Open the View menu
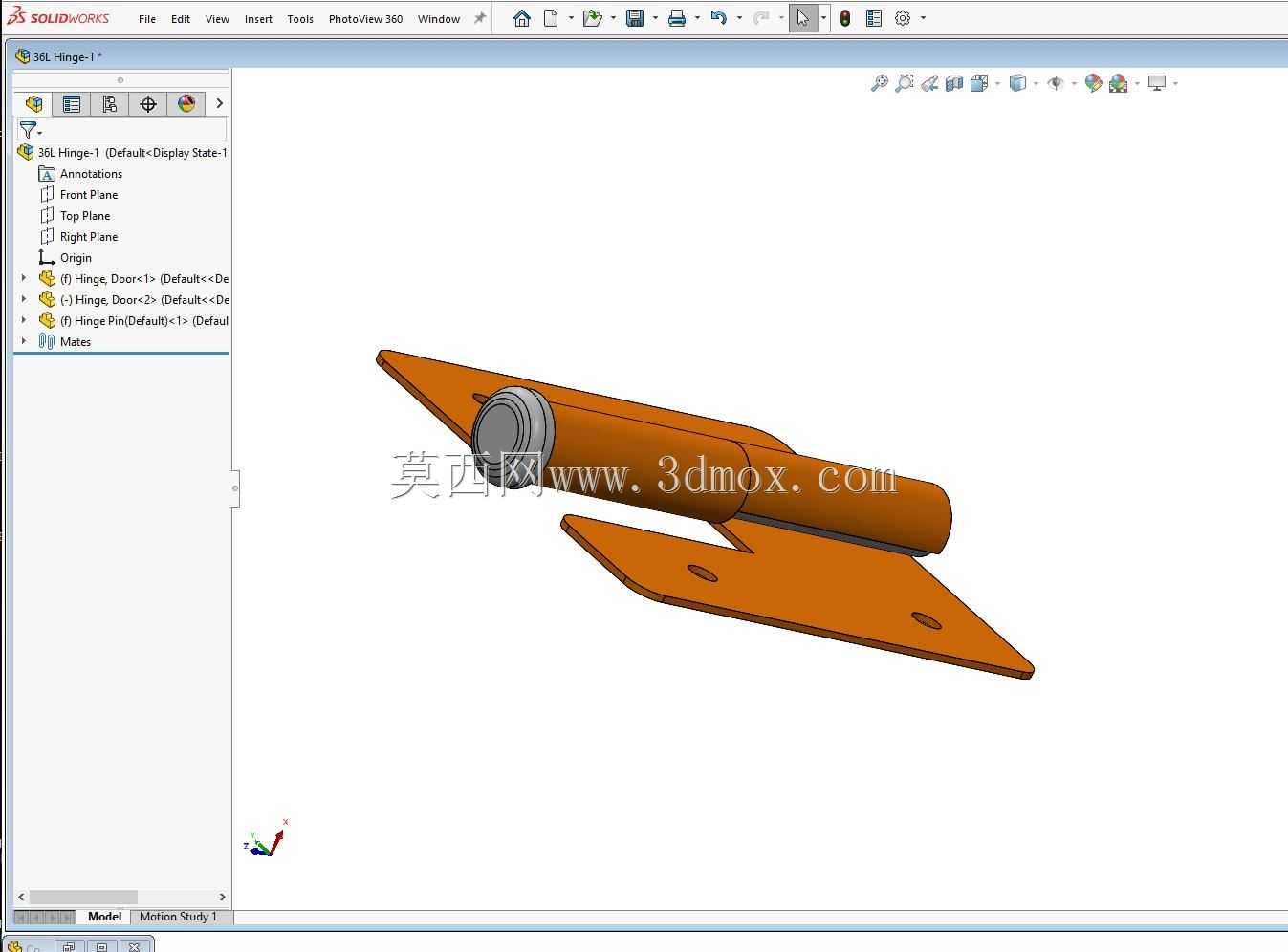The image size is (1288, 952). [217, 19]
